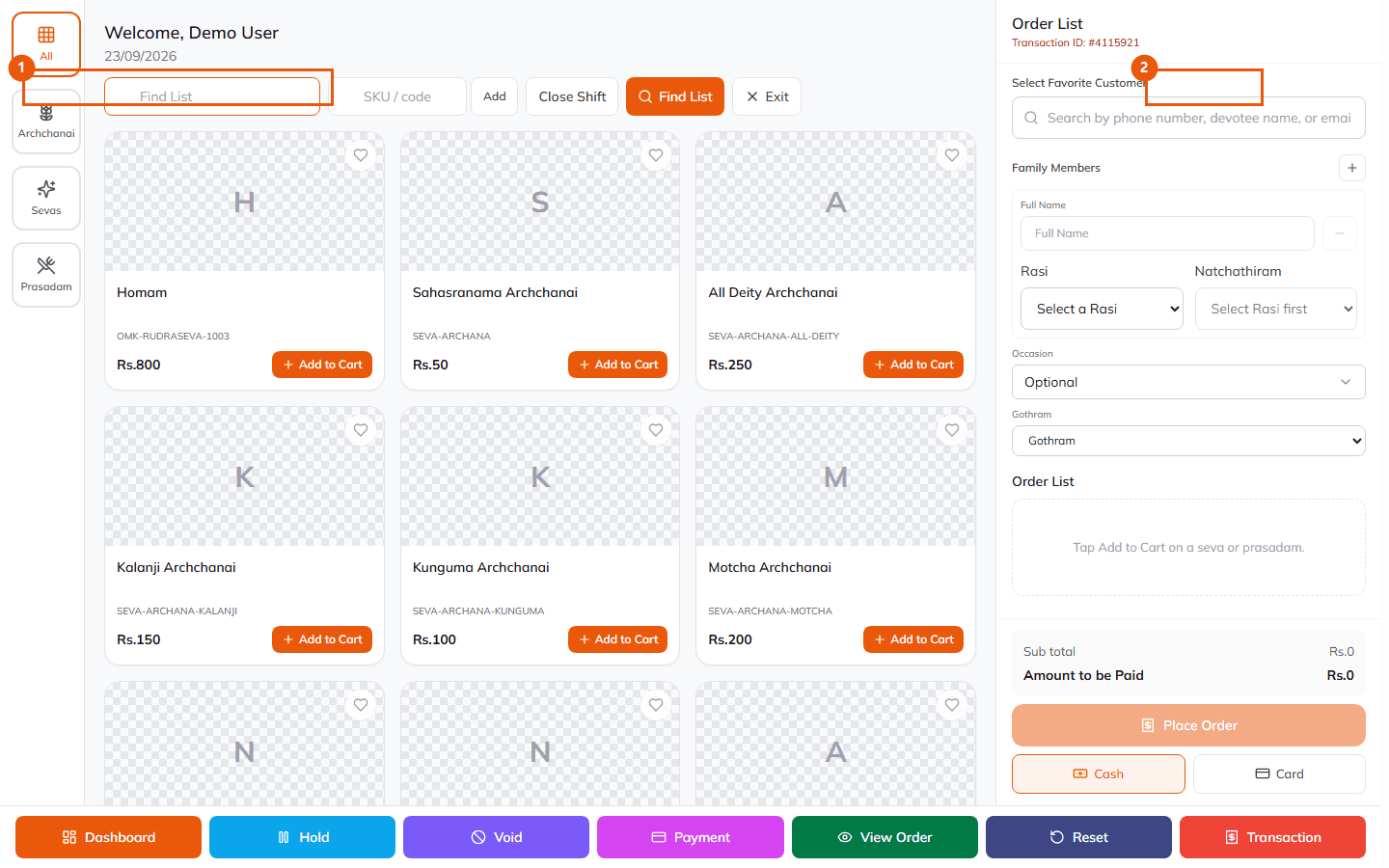1389x868 pixels.
Task: Remove family member row with minus icon
Action: 1340,233
